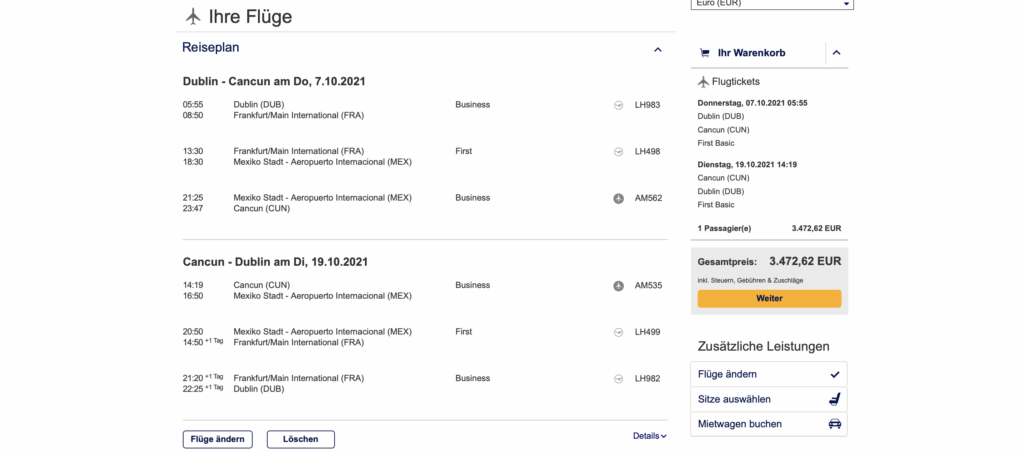The image size is (1024, 452).
Task: Click the airplane icon next to Ihre Flüge
Action: click(x=192, y=16)
